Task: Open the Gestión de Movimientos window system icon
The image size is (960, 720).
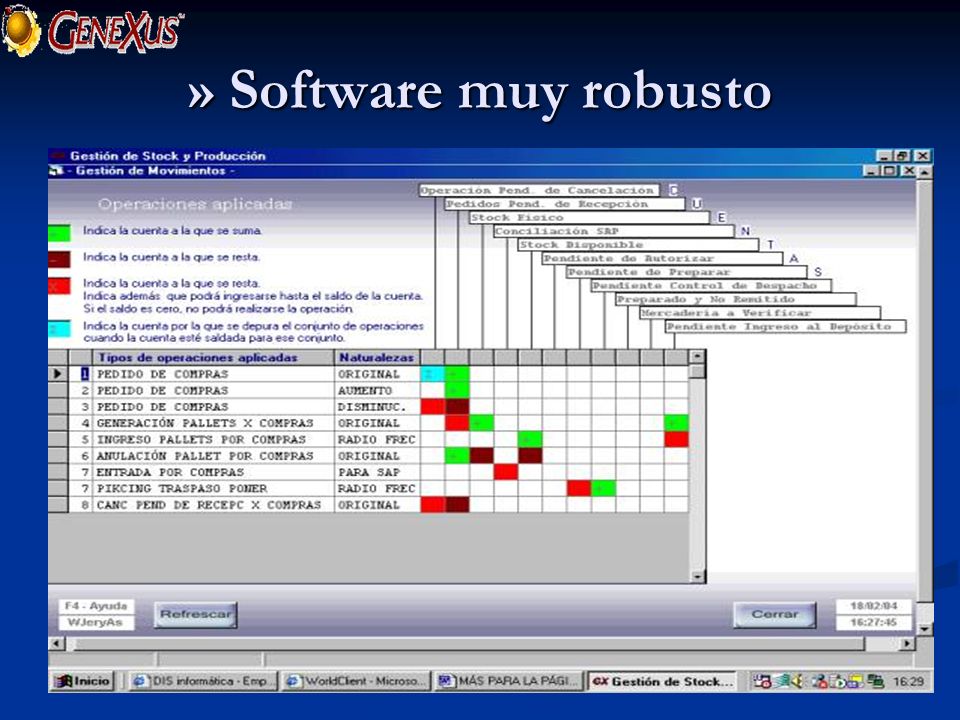Action: [56, 171]
